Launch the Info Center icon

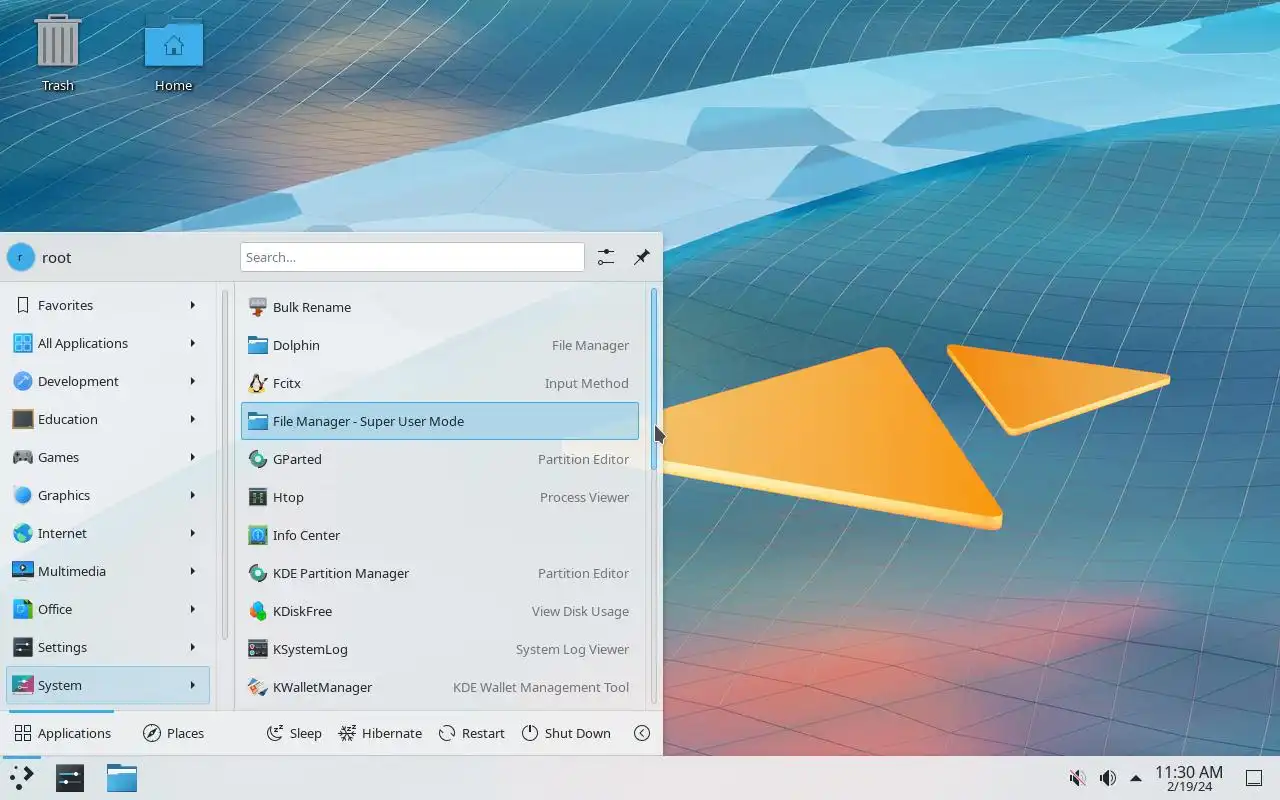(x=257, y=535)
